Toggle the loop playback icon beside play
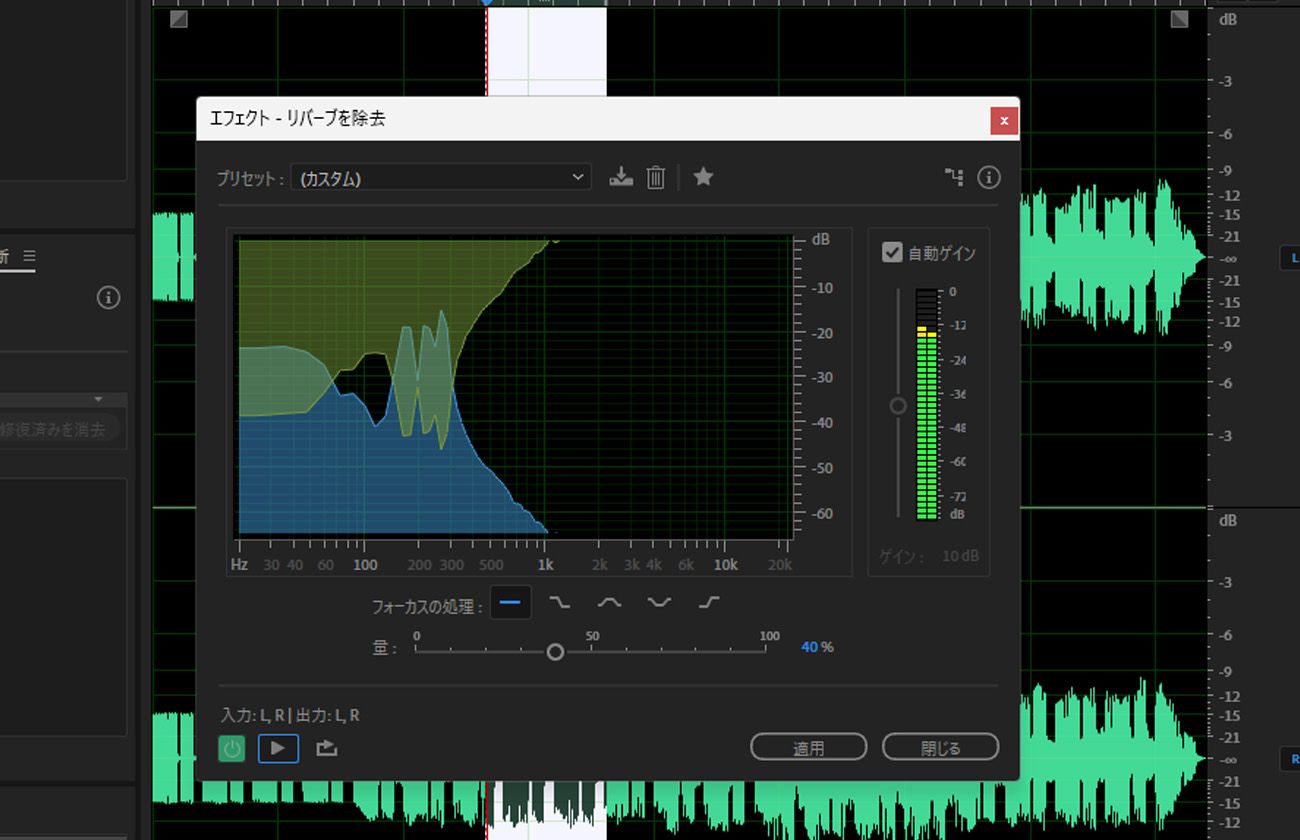This screenshot has height=840, width=1300. [x=326, y=748]
